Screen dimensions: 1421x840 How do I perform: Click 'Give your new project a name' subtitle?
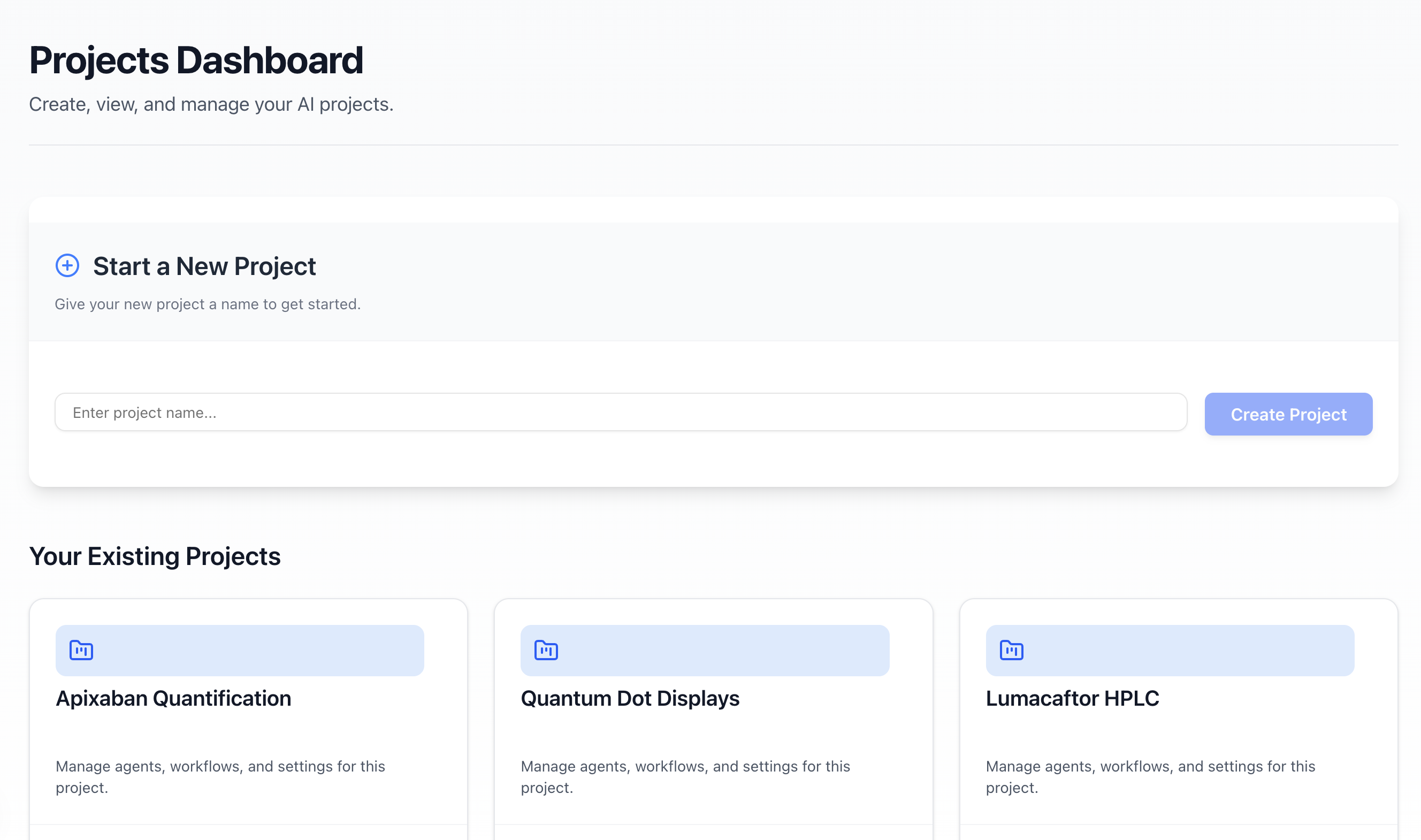(x=207, y=304)
